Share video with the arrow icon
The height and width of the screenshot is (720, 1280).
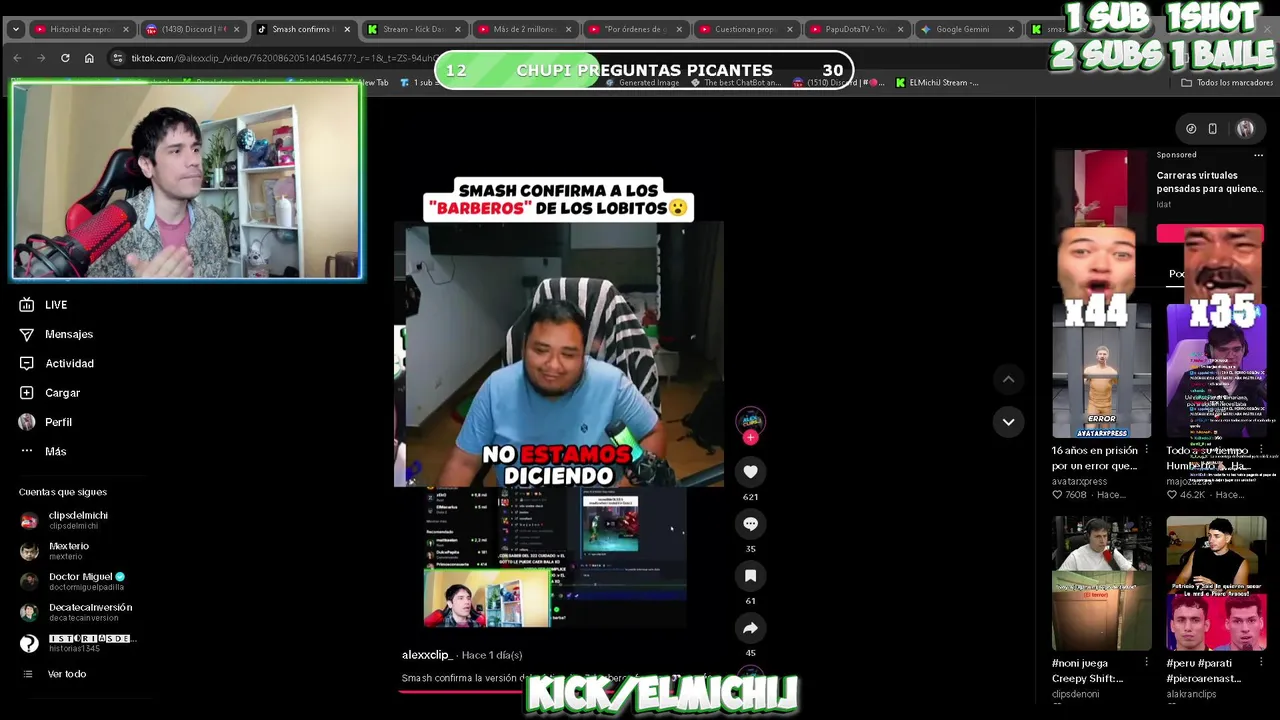click(x=750, y=628)
